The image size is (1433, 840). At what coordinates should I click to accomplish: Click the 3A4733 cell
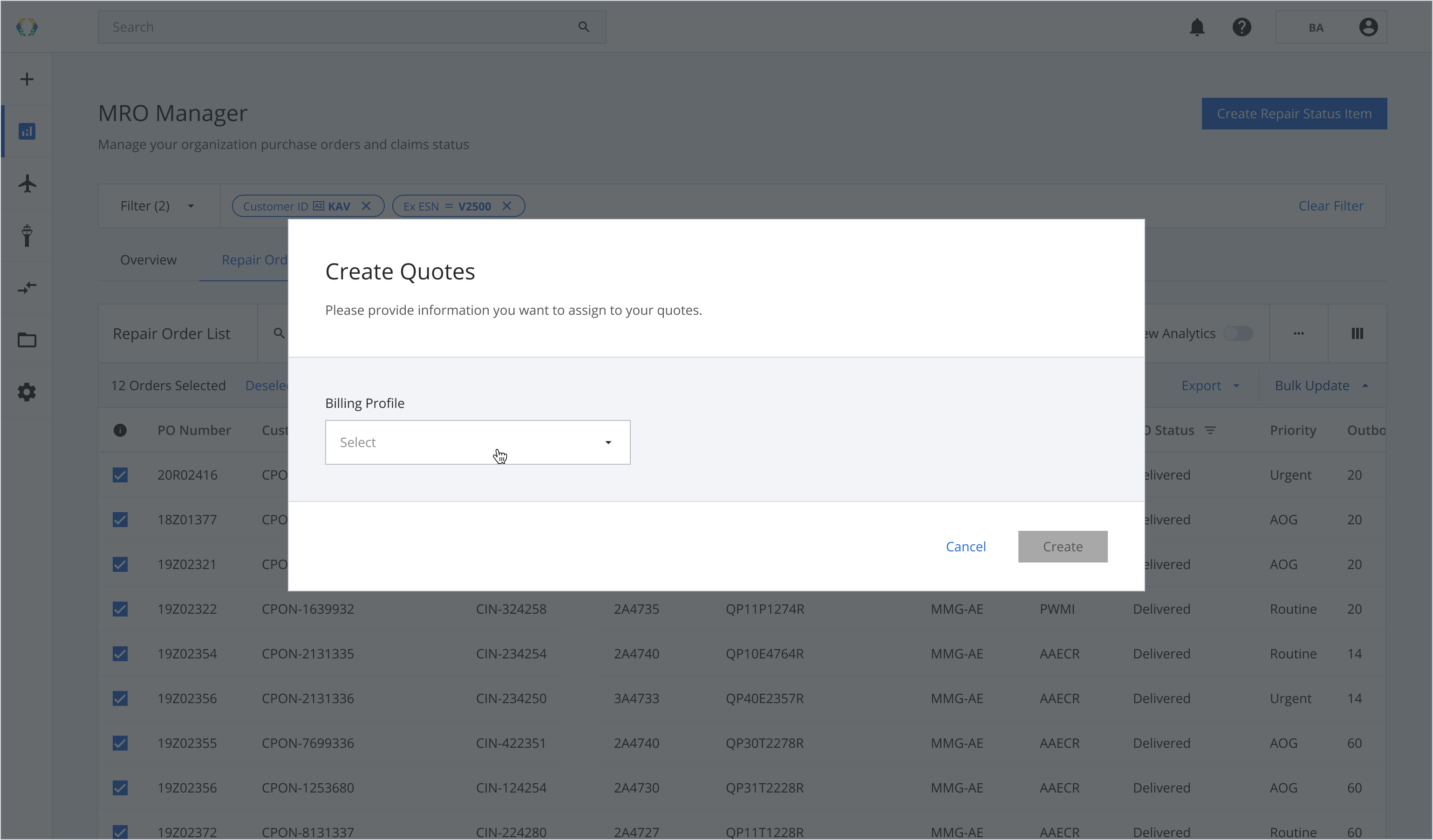tap(636, 698)
